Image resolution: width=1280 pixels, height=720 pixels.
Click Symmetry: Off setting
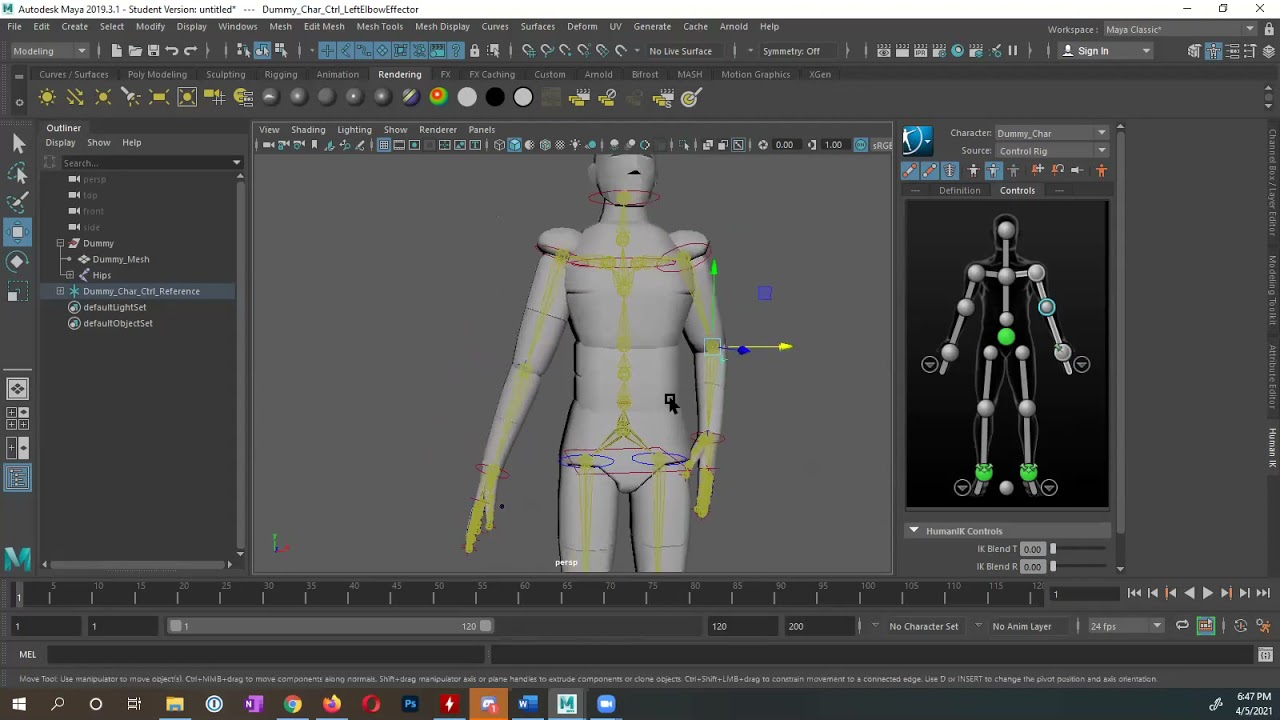(x=791, y=51)
